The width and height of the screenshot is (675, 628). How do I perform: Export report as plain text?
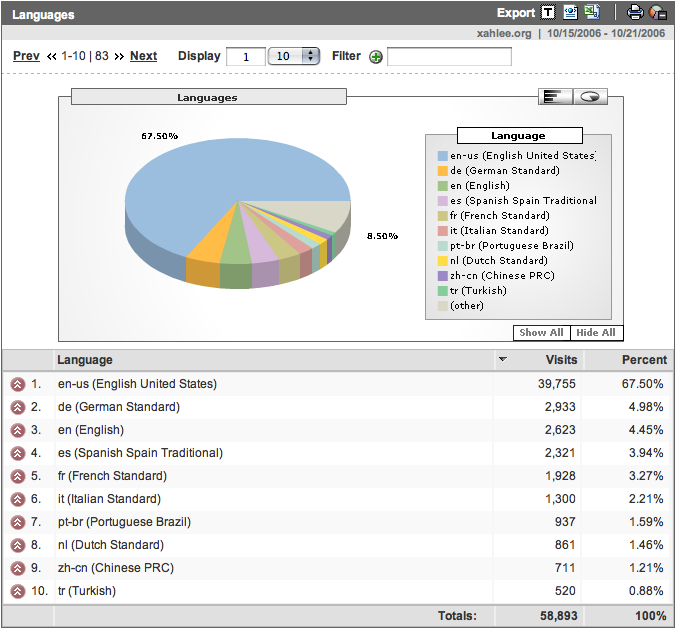(548, 13)
